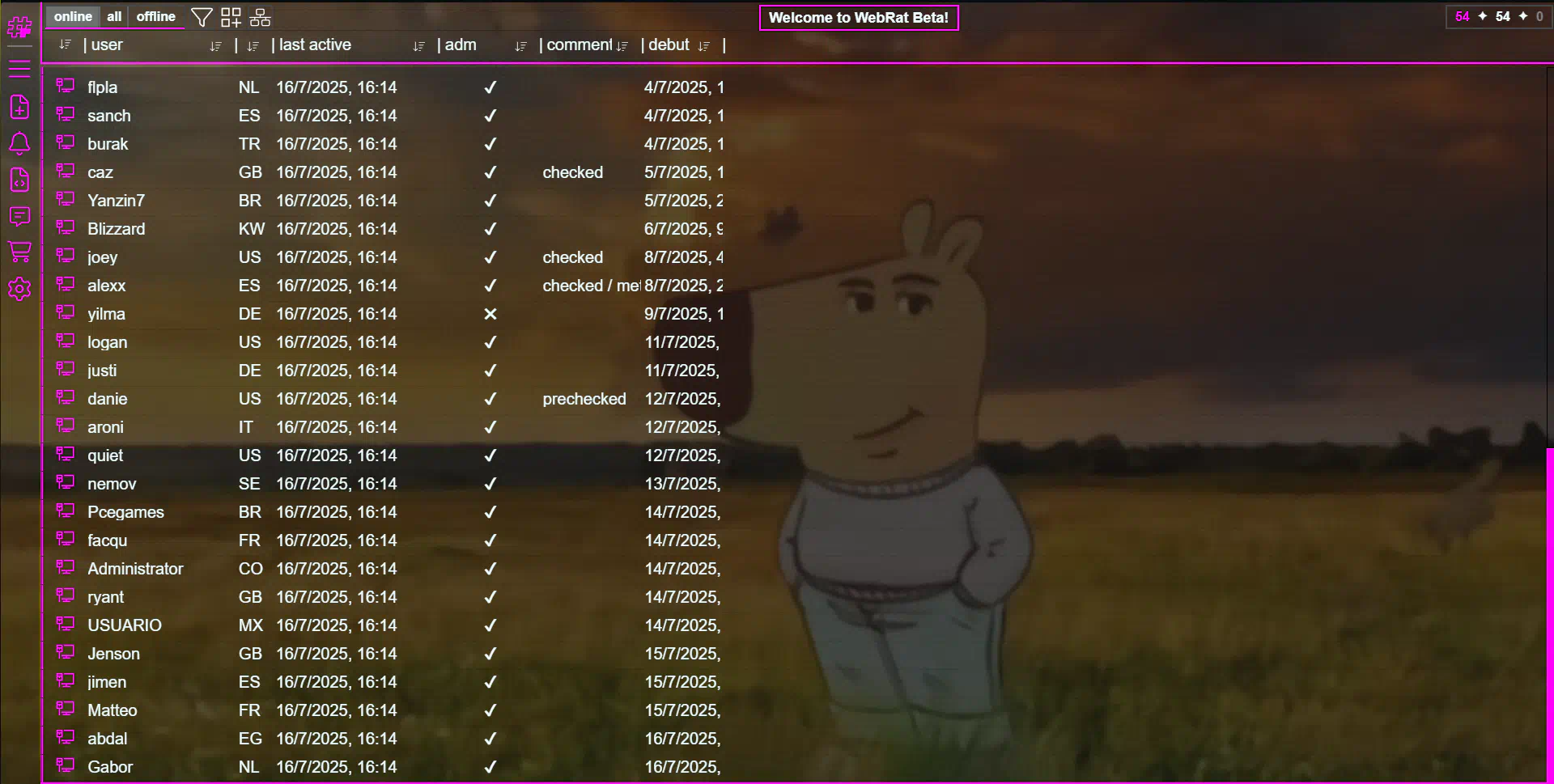Click the last active time on the aroni row

(337, 427)
